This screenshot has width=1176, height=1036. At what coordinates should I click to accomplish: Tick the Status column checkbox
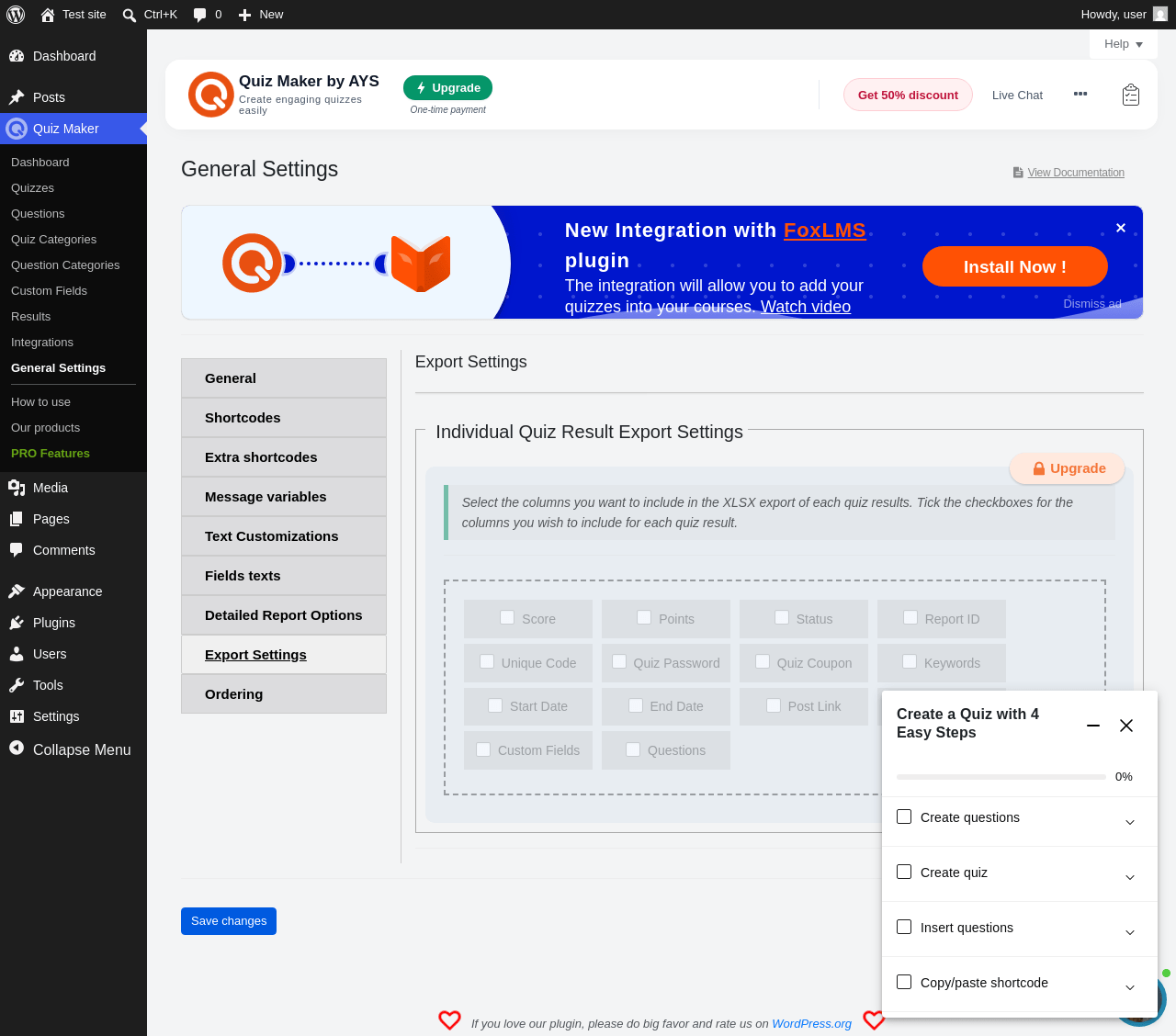[x=782, y=617]
